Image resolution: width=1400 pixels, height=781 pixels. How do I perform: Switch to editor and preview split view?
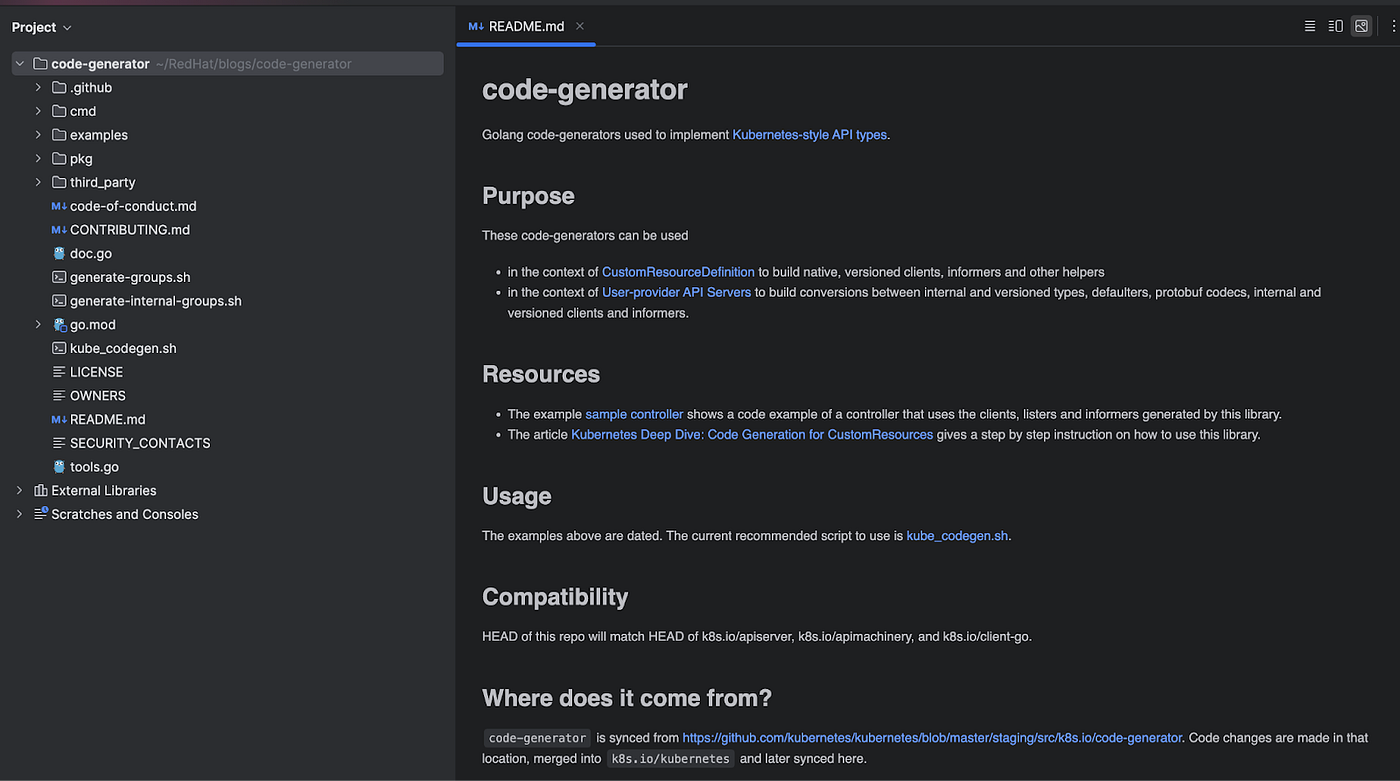coord(1336,27)
